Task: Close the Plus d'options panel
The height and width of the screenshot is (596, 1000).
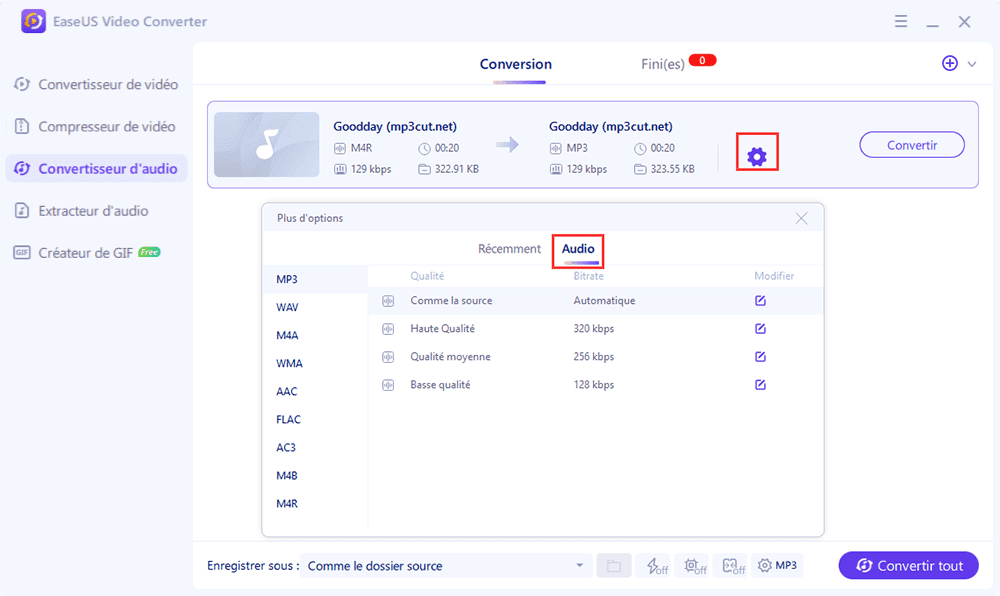Action: pos(801,218)
